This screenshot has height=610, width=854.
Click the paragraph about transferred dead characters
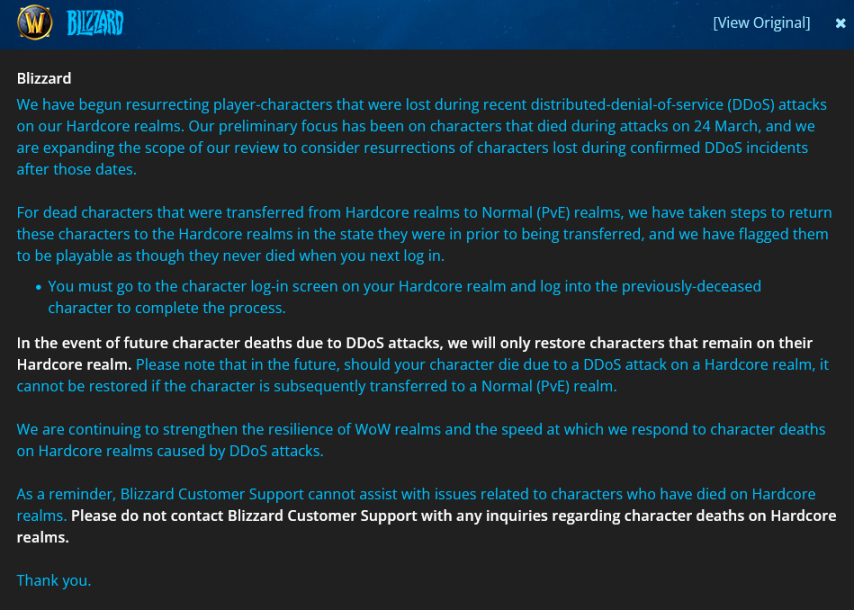click(x=424, y=234)
